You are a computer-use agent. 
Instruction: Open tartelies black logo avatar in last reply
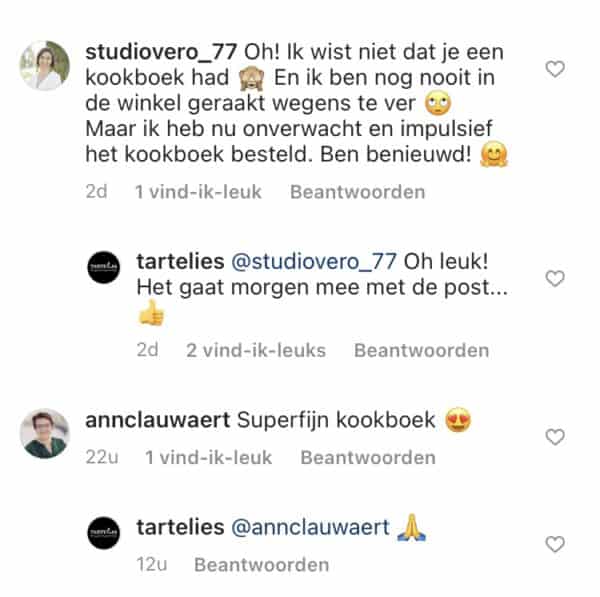coord(104,533)
